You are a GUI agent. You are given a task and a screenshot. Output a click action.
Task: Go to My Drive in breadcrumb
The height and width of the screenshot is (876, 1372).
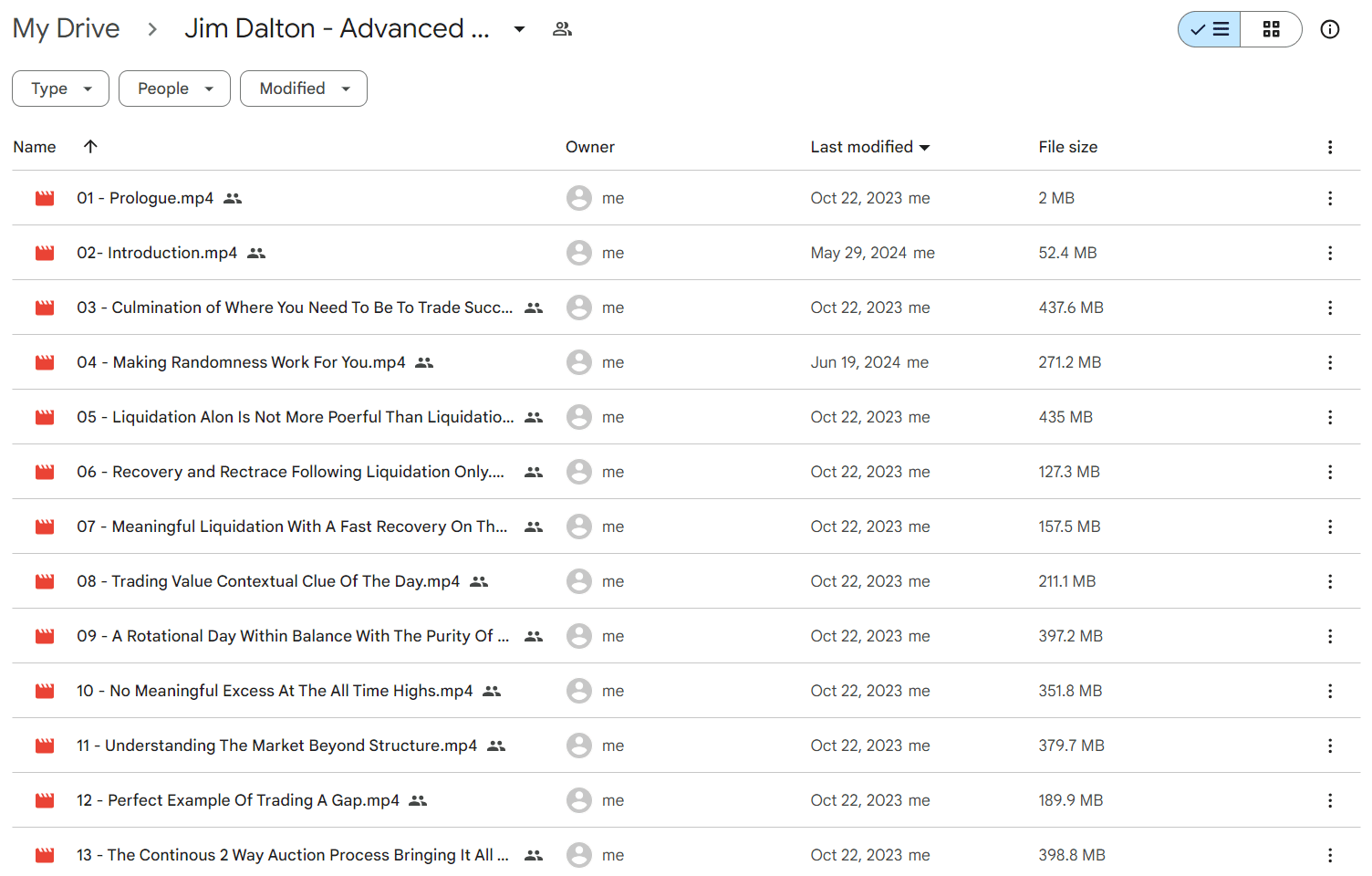[x=66, y=28]
